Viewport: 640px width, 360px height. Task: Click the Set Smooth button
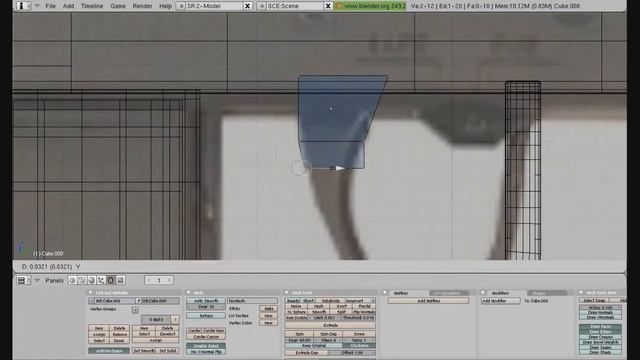pos(144,351)
